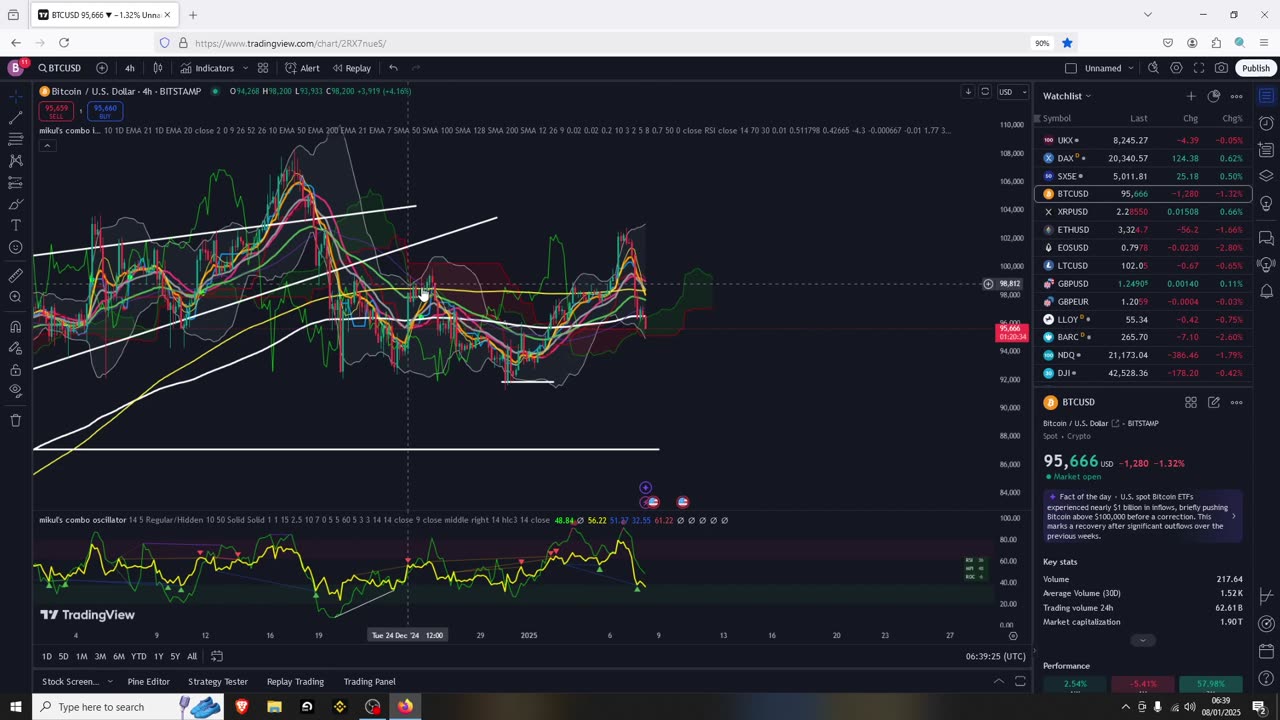The image size is (1280, 720).
Task: Select the XRPUSD watchlist row
Action: click(x=1143, y=212)
